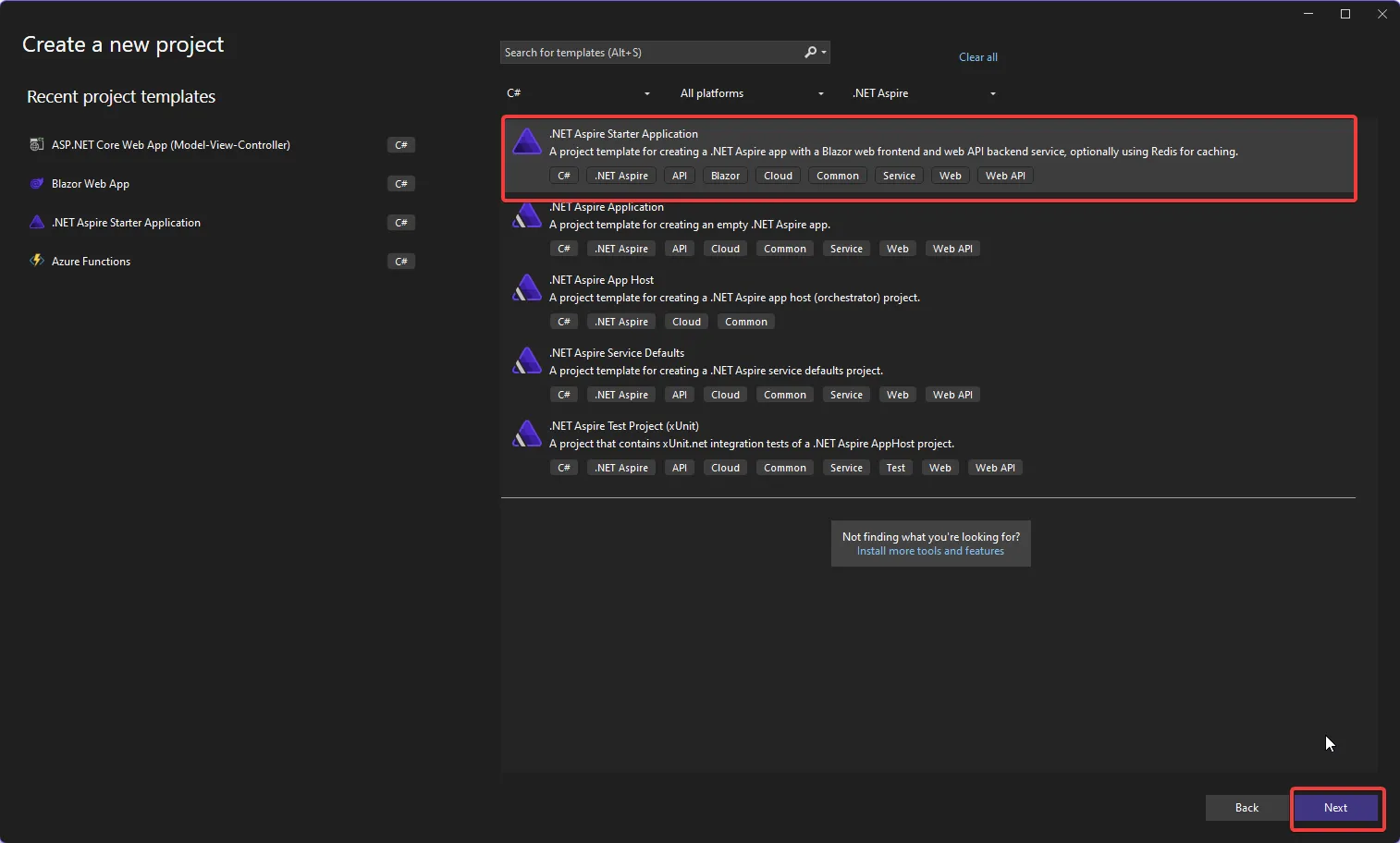1400x843 pixels.
Task: Minimize the Create a new project window
Action: point(1308,14)
